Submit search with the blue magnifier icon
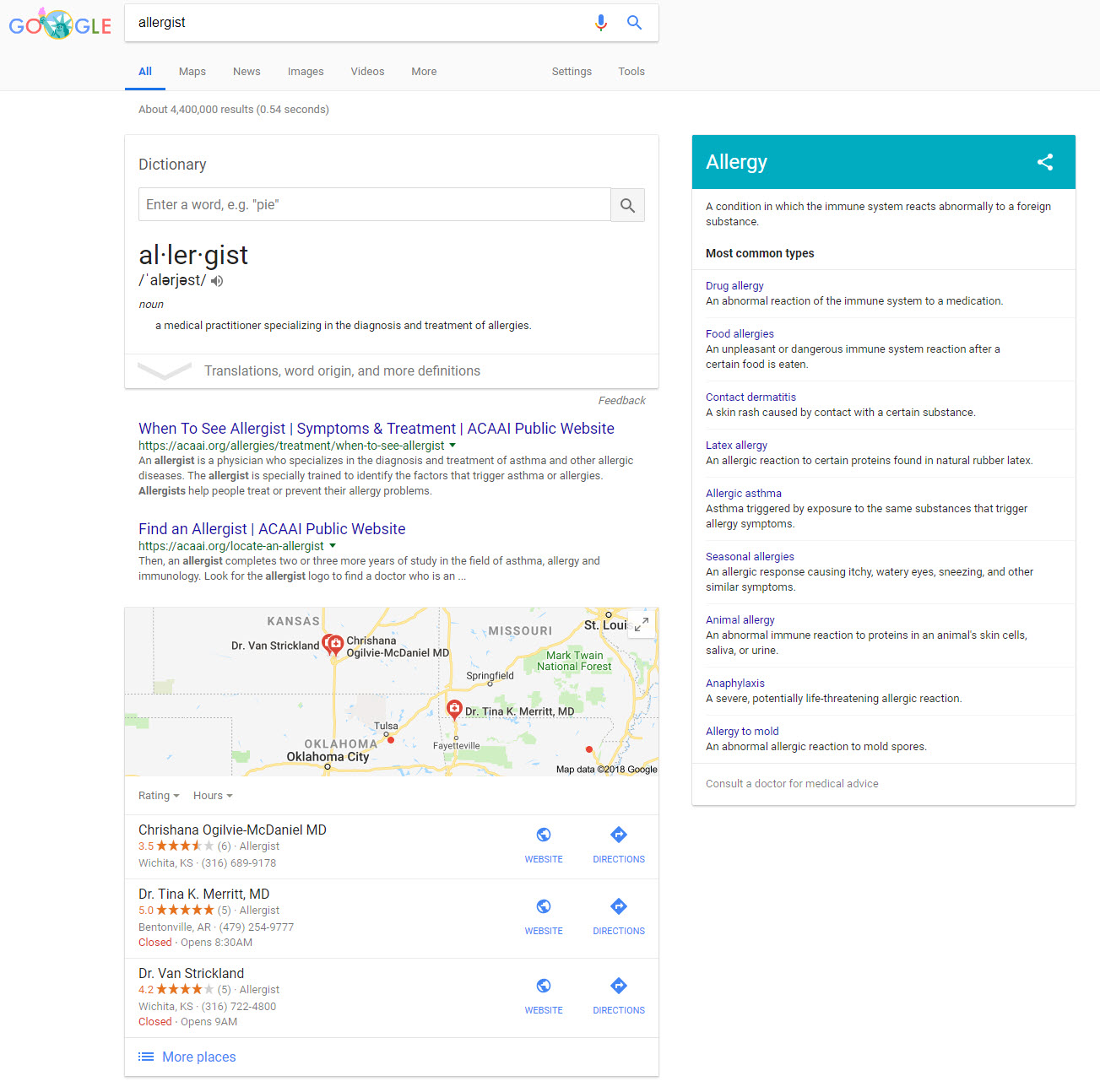1100x1092 pixels. pyautogui.click(x=634, y=23)
